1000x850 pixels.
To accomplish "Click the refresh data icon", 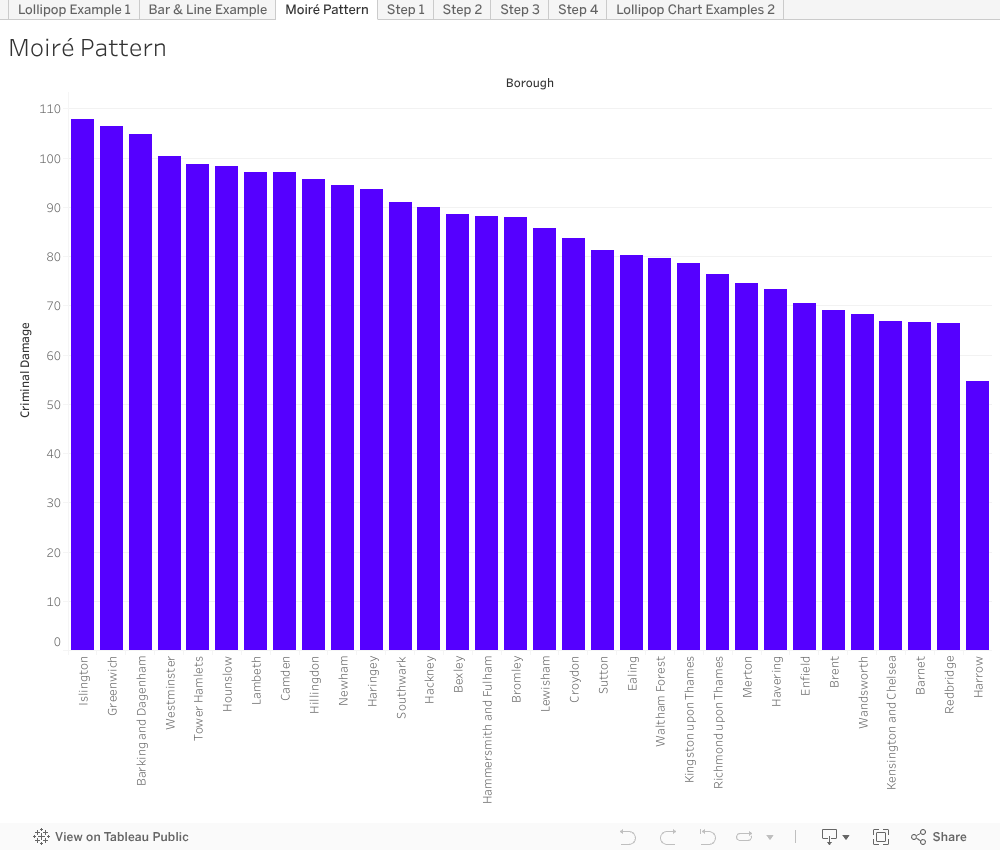I will [x=744, y=836].
